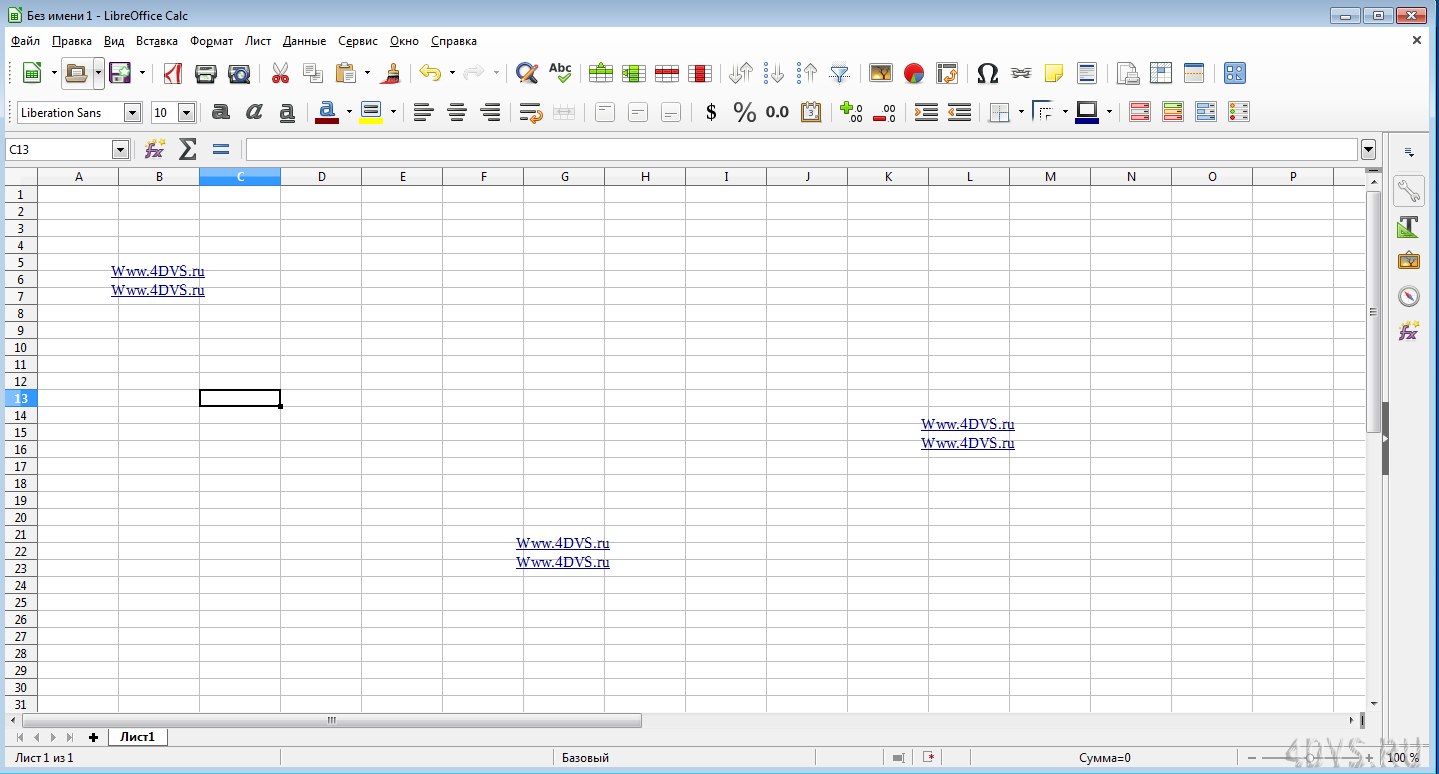Click the Open folder icon
Screen dimensions: 1439x774
76,73
